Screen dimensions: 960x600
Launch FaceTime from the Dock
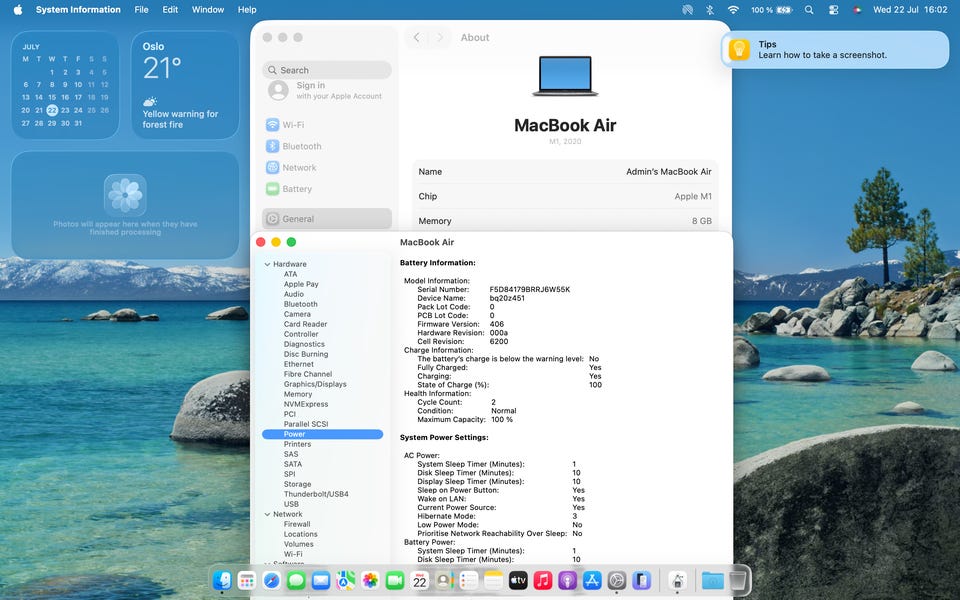pyautogui.click(x=395, y=580)
